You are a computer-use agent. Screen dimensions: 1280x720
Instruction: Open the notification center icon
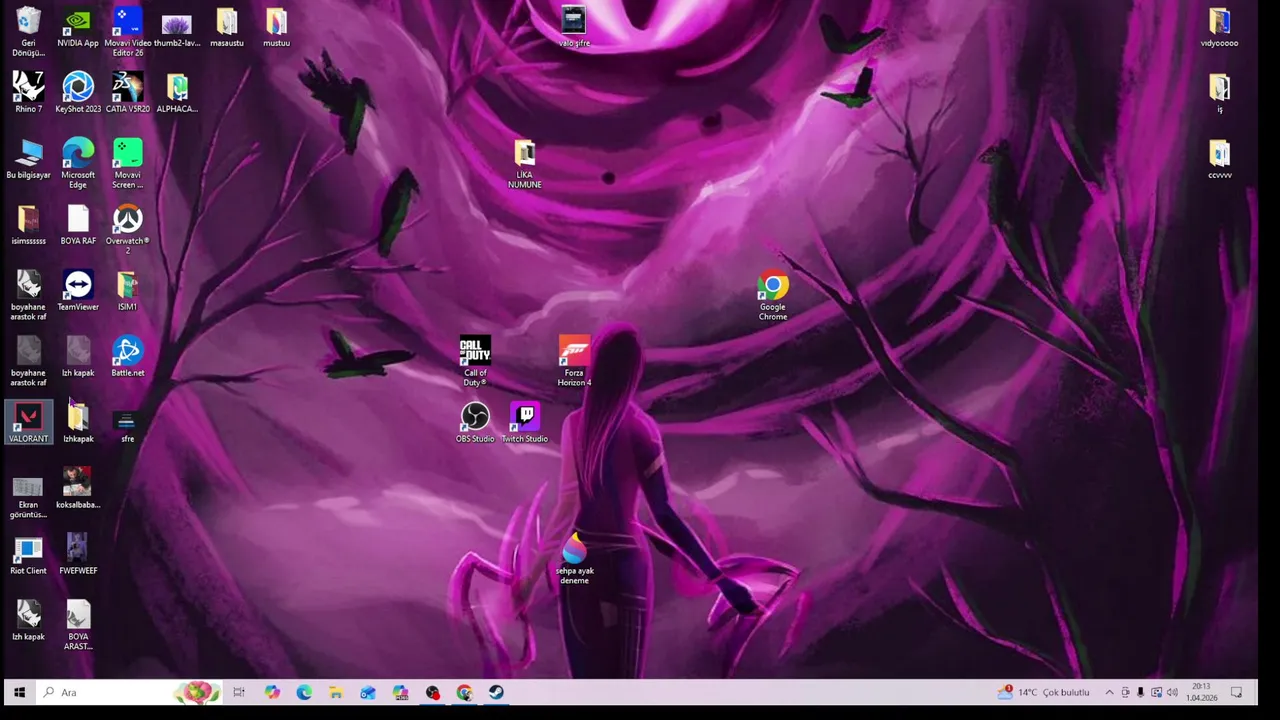(1236, 692)
